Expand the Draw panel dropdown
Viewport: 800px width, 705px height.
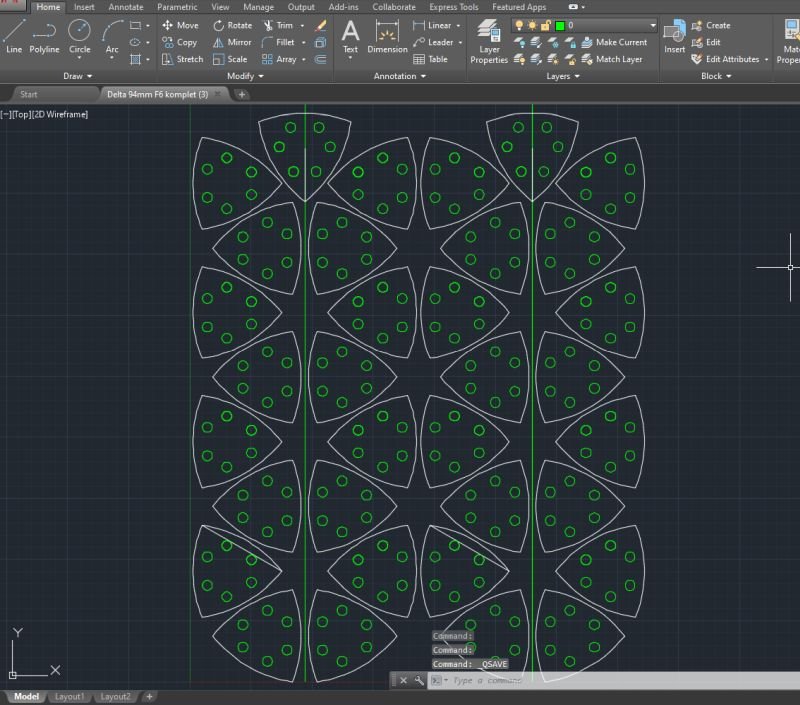coord(78,76)
